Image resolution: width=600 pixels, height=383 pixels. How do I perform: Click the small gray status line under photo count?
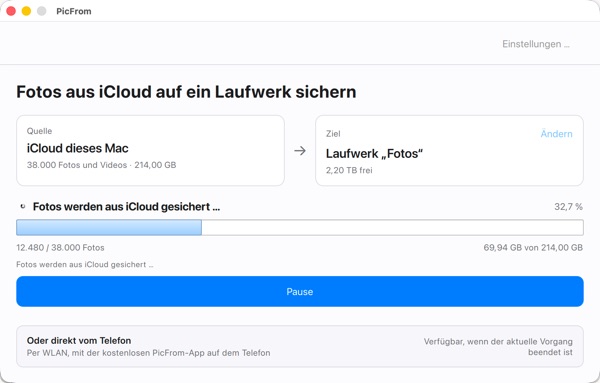click(85, 264)
